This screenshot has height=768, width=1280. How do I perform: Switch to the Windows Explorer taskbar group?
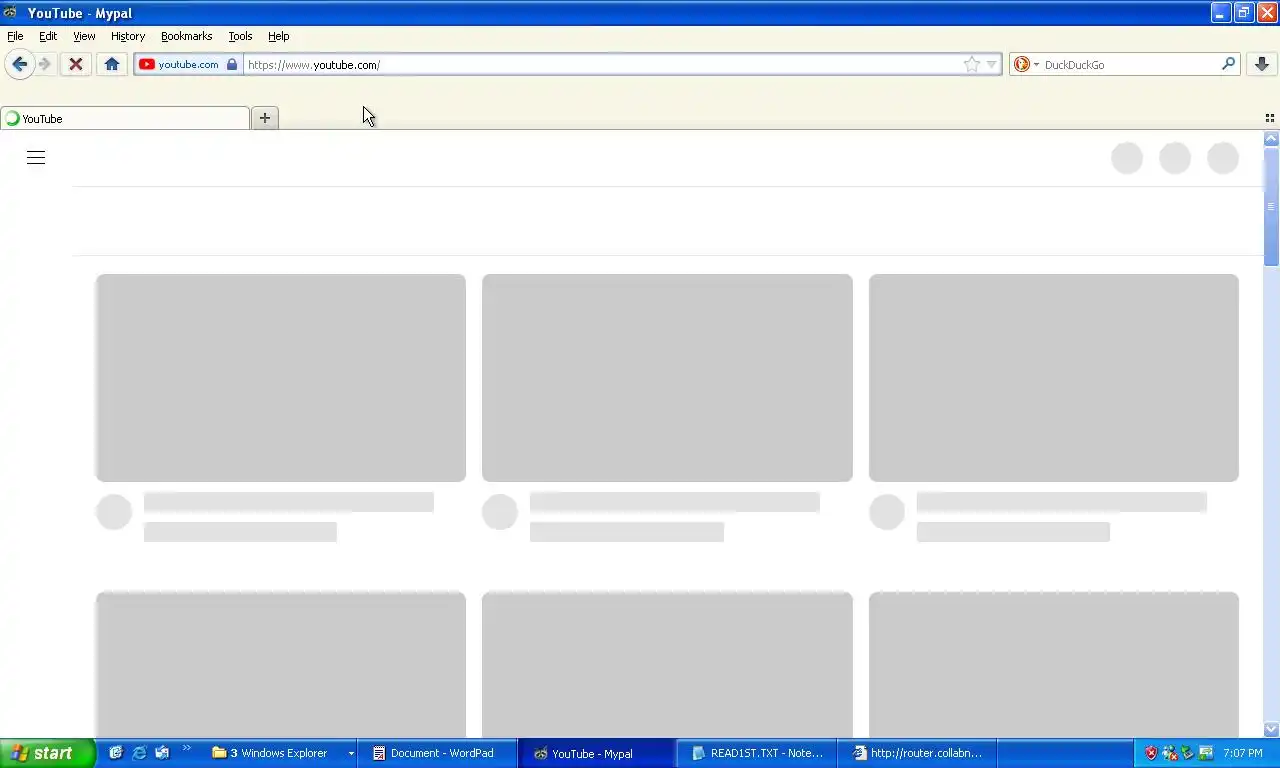click(276, 753)
